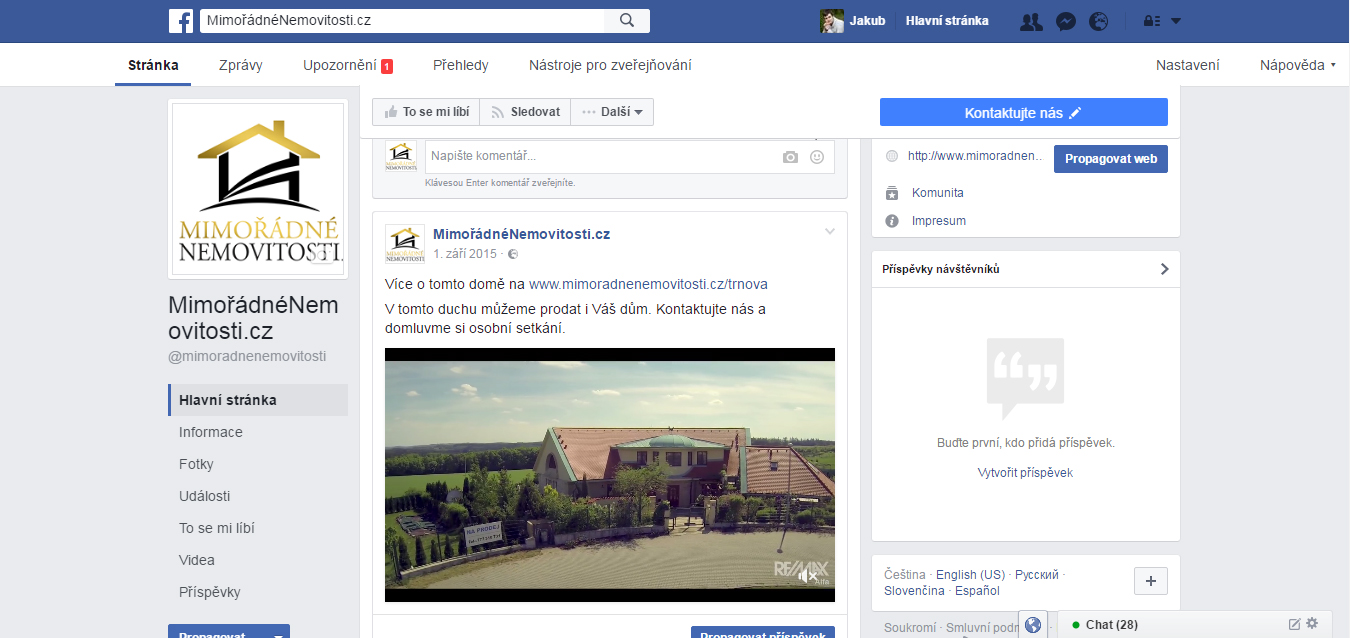Screen dimensions: 1350x638
Task: Compose new chat message icon
Action: click(x=1295, y=624)
